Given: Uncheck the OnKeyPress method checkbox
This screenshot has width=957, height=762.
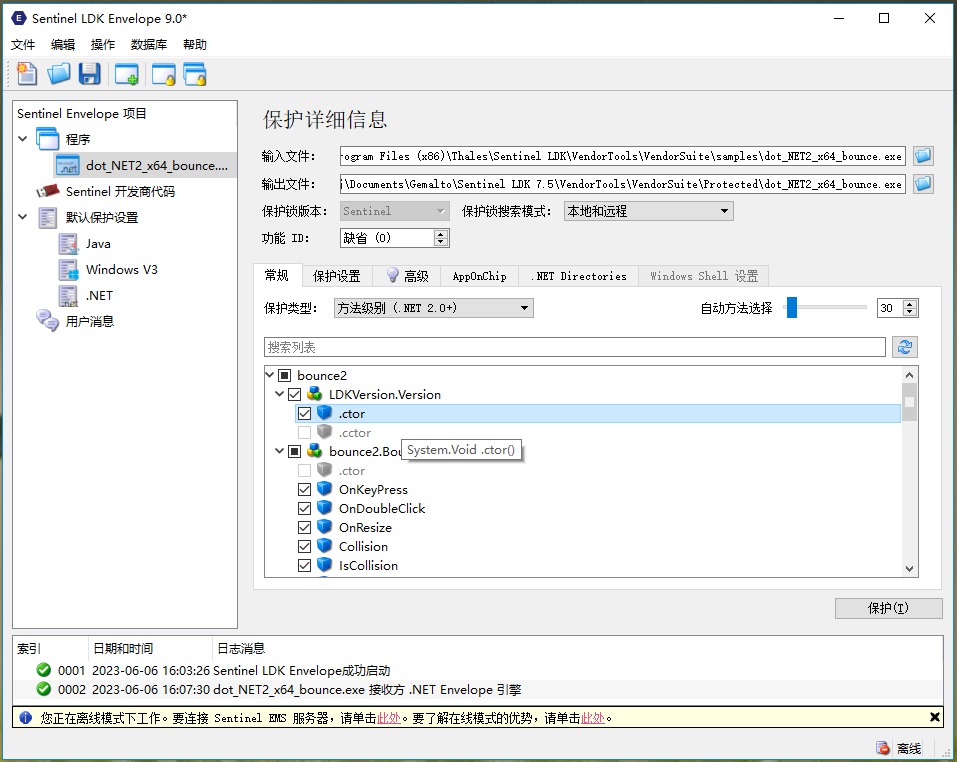Looking at the screenshot, I should click(305, 490).
